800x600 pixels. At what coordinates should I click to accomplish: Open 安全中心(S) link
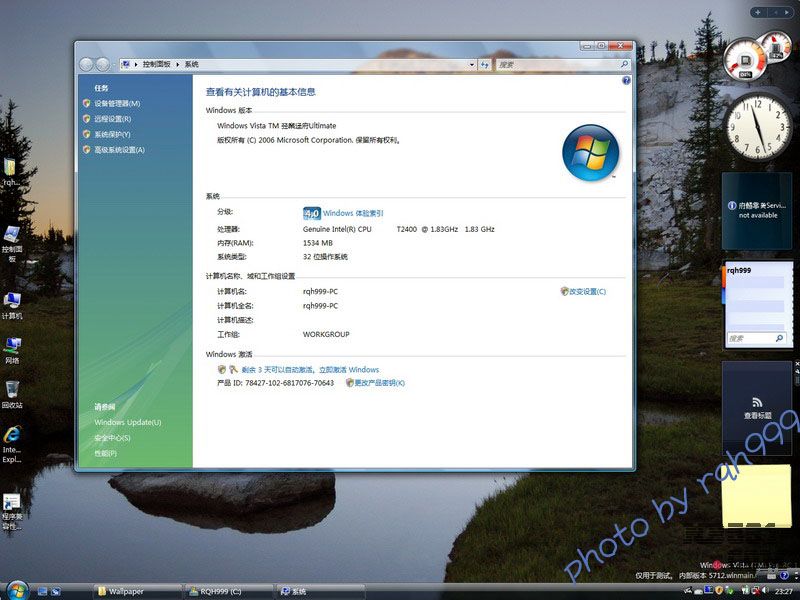click(x=112, y=438)
